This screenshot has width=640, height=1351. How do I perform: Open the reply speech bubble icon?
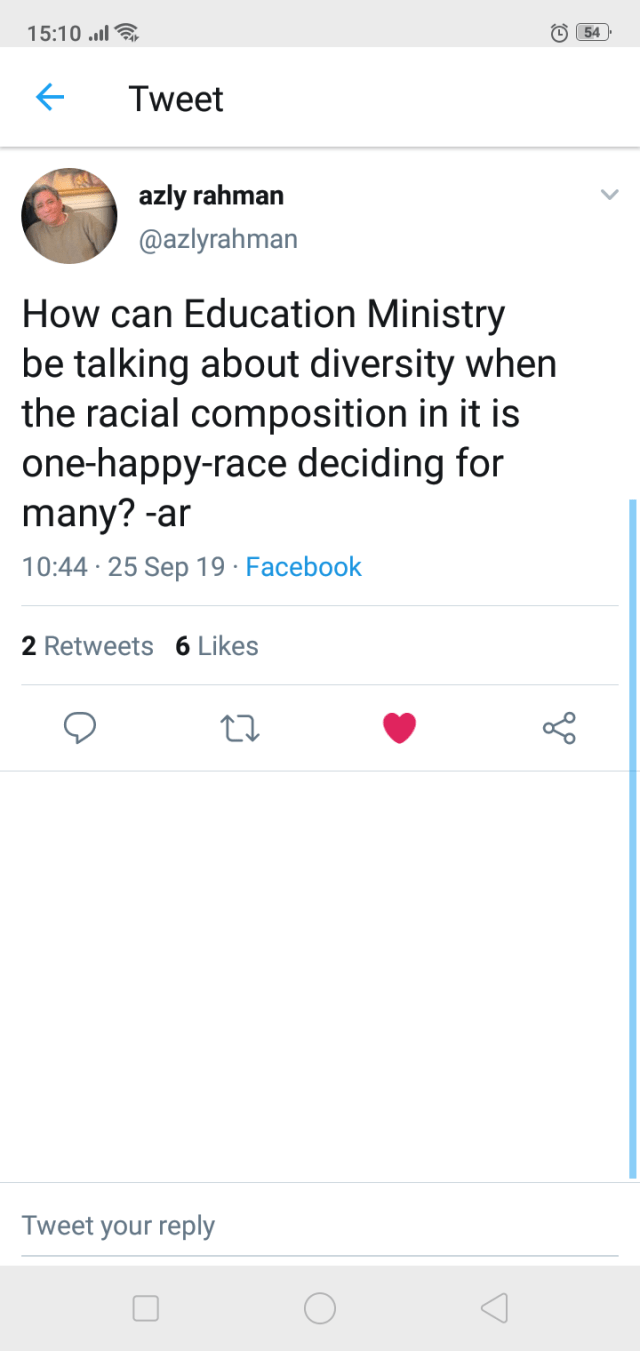(x=80, y=728)
